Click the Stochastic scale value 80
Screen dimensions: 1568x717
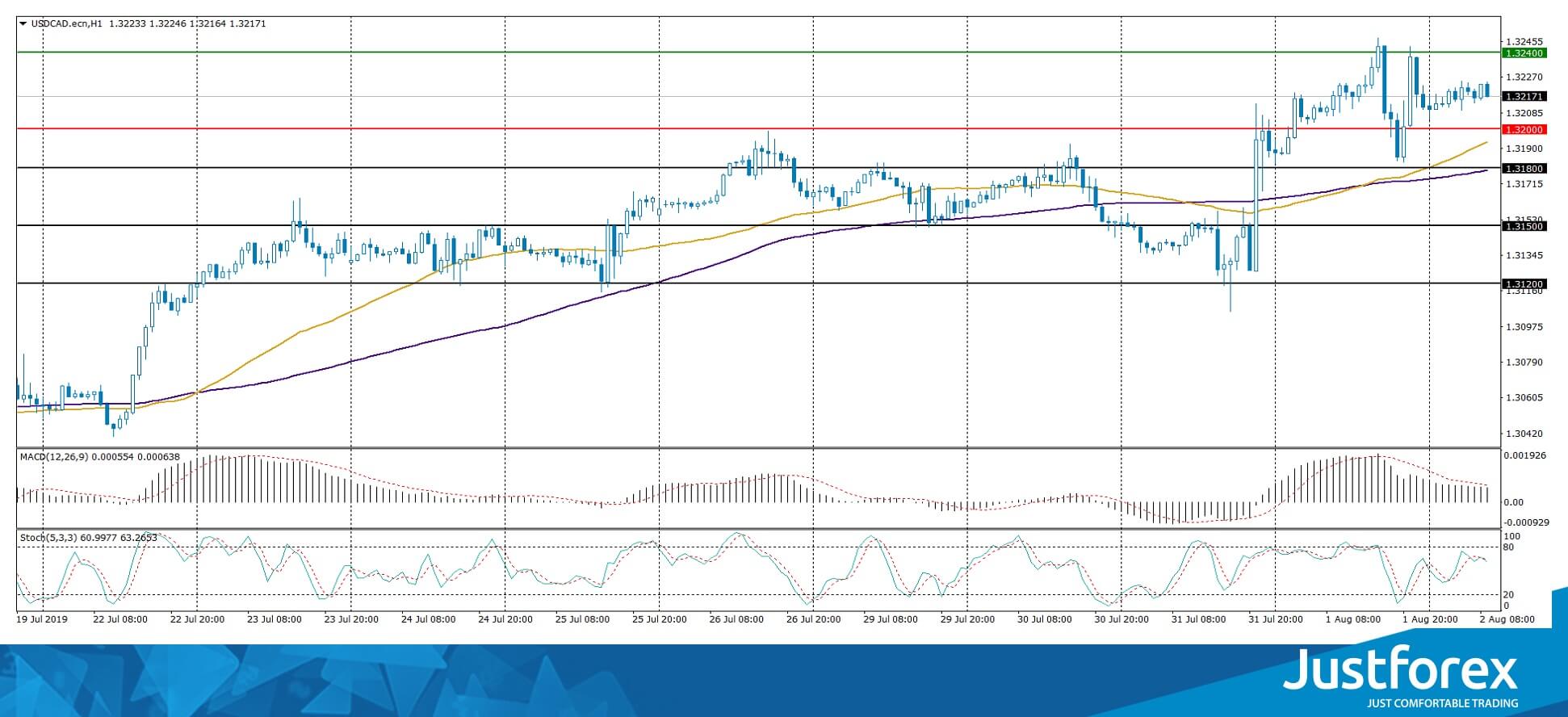[x=1510, y=547]
